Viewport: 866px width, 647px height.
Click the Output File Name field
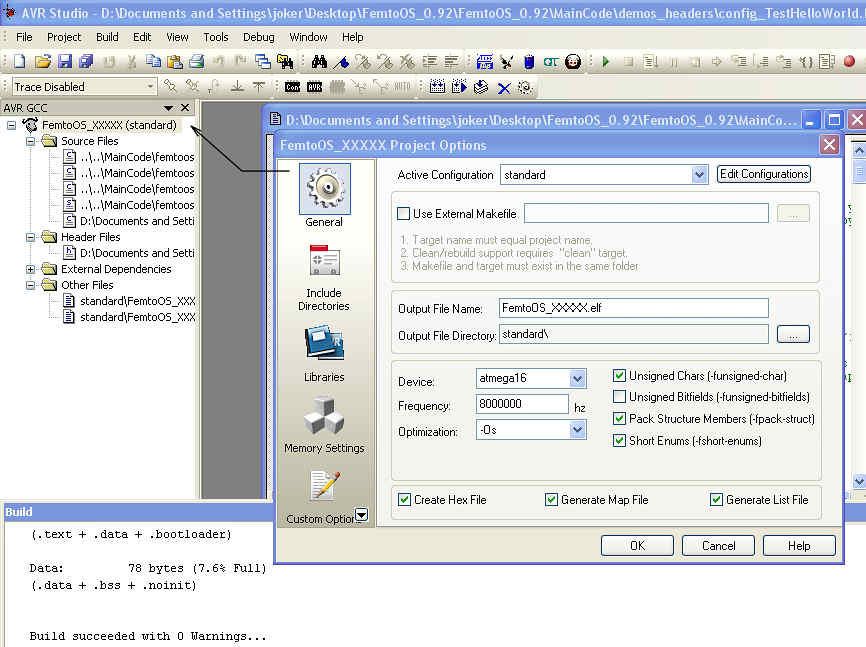pos(633,308)
